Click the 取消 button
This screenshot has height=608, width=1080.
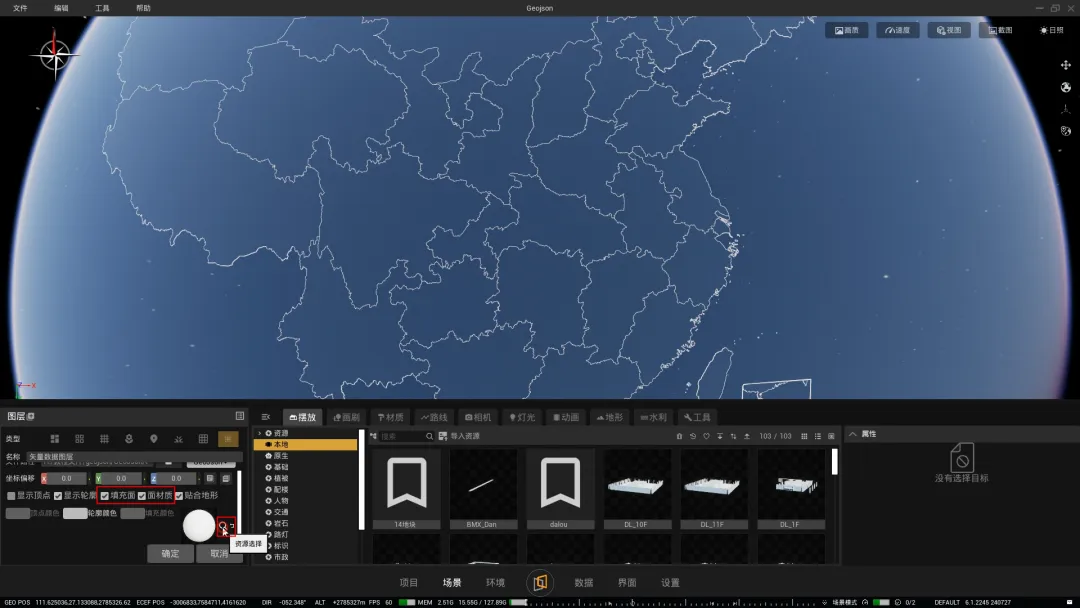coord(219,554)
